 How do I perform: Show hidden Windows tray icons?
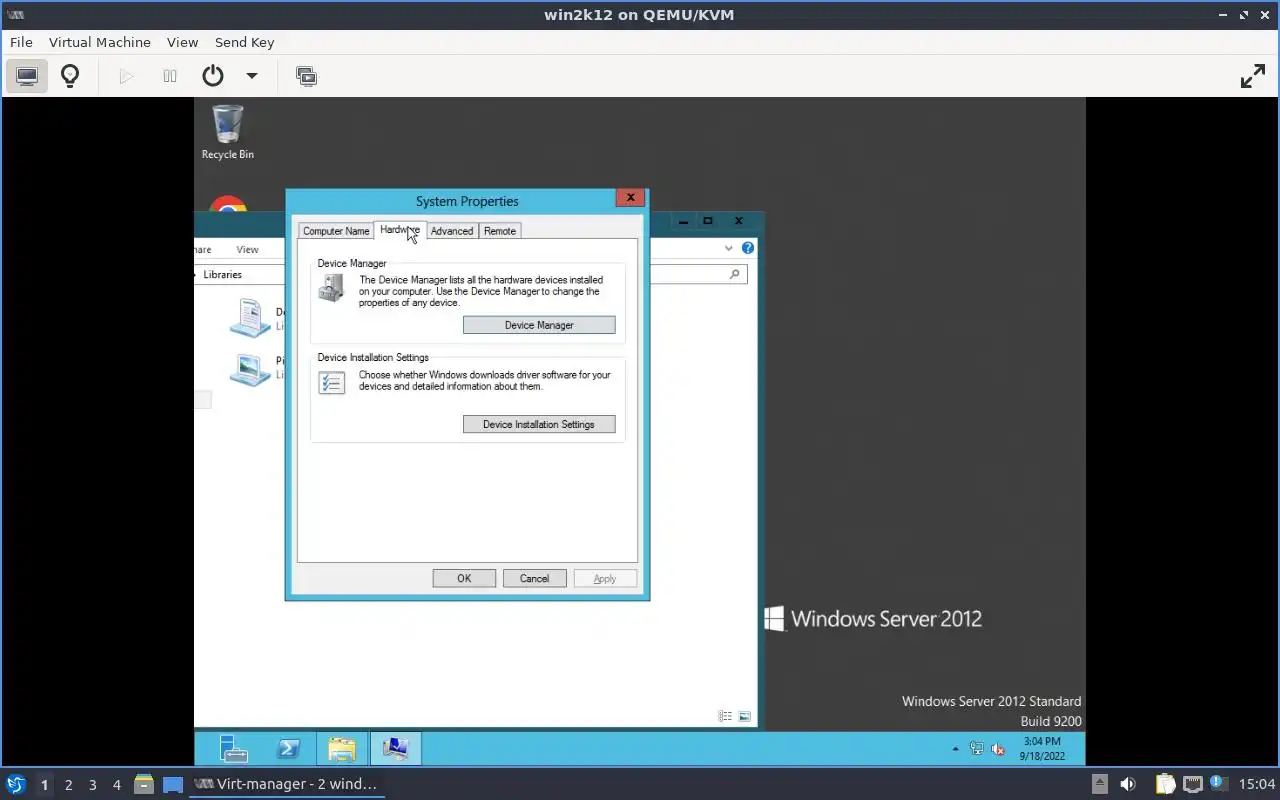pos(955,749)
